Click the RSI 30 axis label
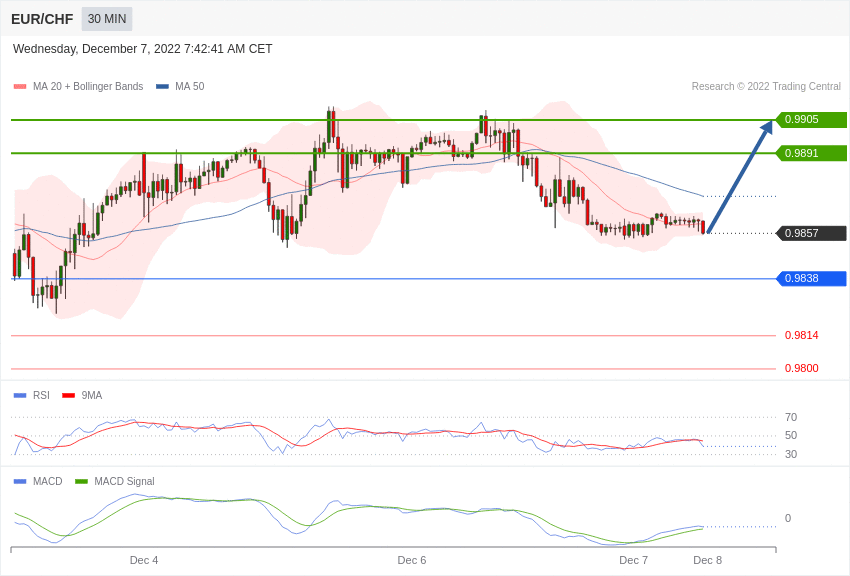The image size is (850, 576). click(x=791, y=454)
